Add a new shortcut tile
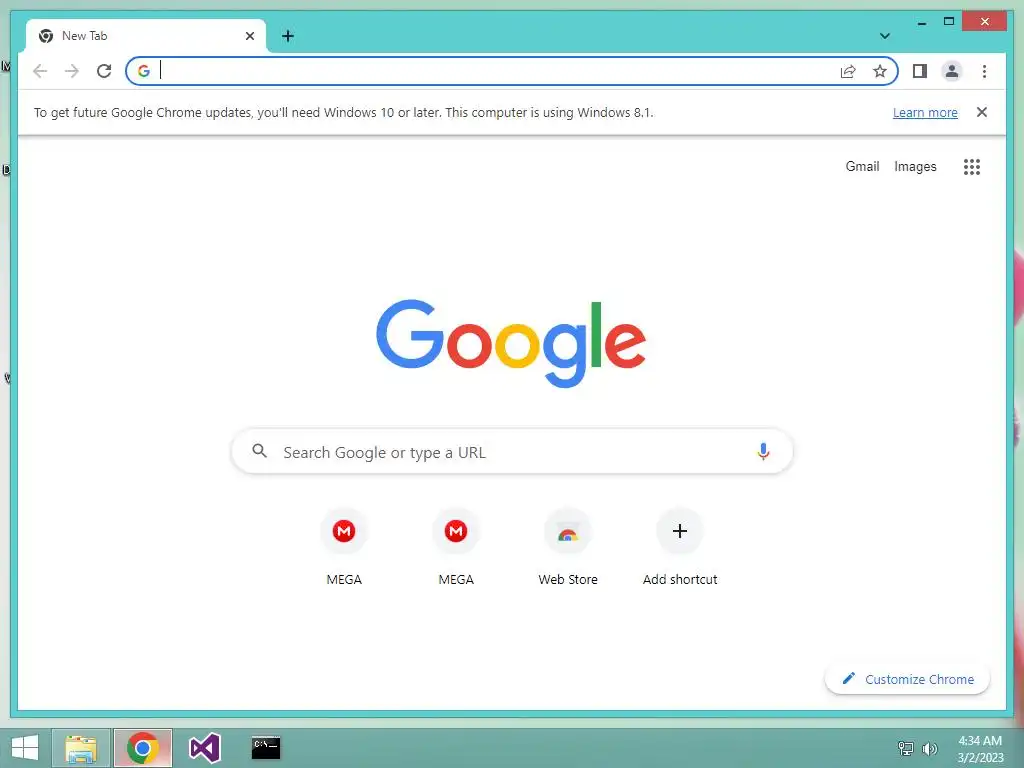Screen dimensions: 1024x768 tap(680, 549)
